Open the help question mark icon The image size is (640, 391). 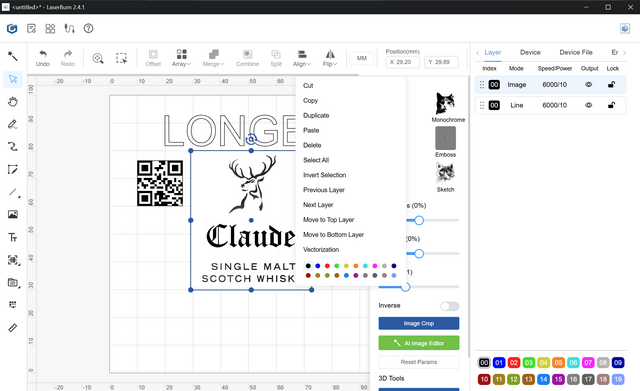[x=89, y=29]
